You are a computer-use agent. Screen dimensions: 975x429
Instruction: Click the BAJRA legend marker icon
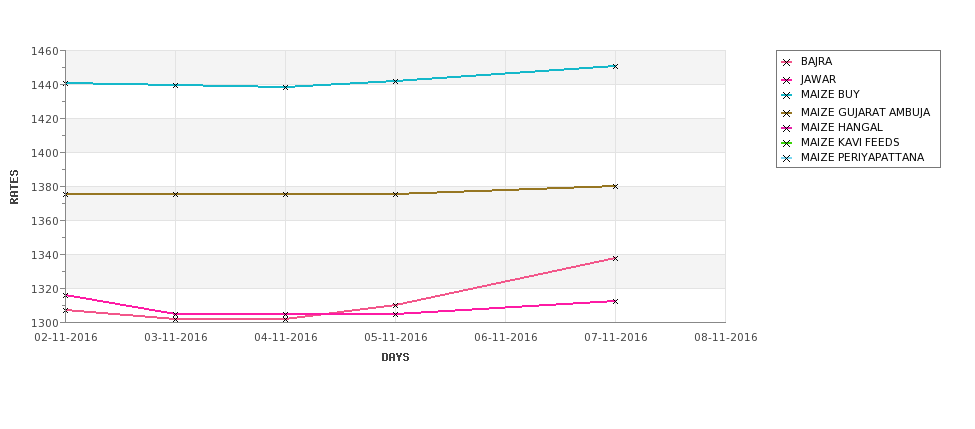point(787,62)
